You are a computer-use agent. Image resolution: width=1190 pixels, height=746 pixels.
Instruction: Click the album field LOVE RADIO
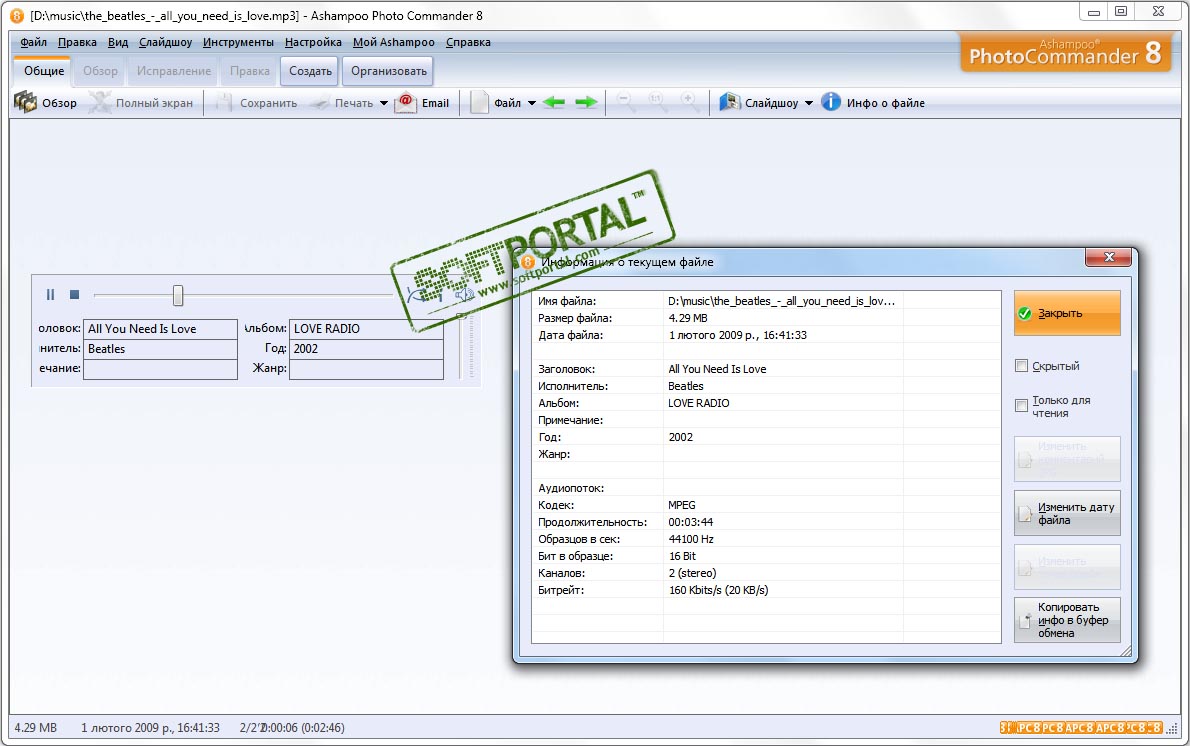(367, 329)
